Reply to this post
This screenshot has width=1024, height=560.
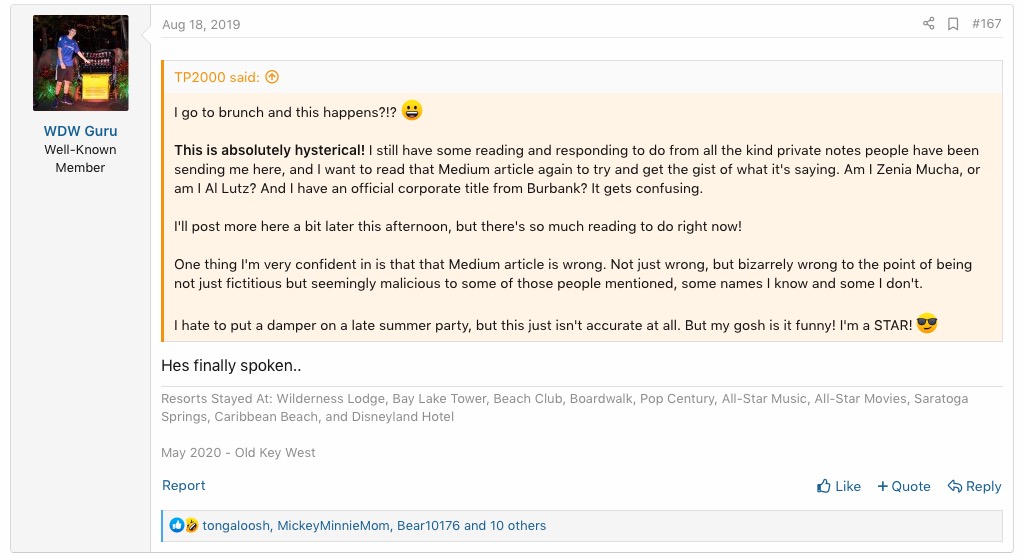click(974, 486)
